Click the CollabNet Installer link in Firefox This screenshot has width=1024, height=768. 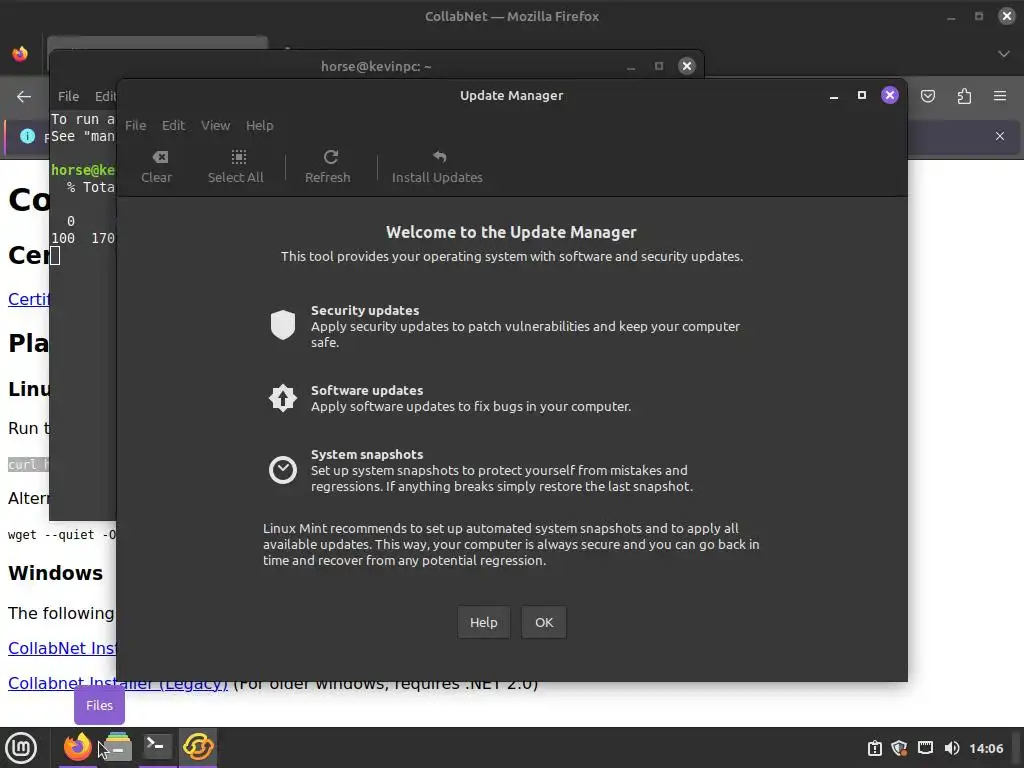pyautogui.click(x=62, y=648)
